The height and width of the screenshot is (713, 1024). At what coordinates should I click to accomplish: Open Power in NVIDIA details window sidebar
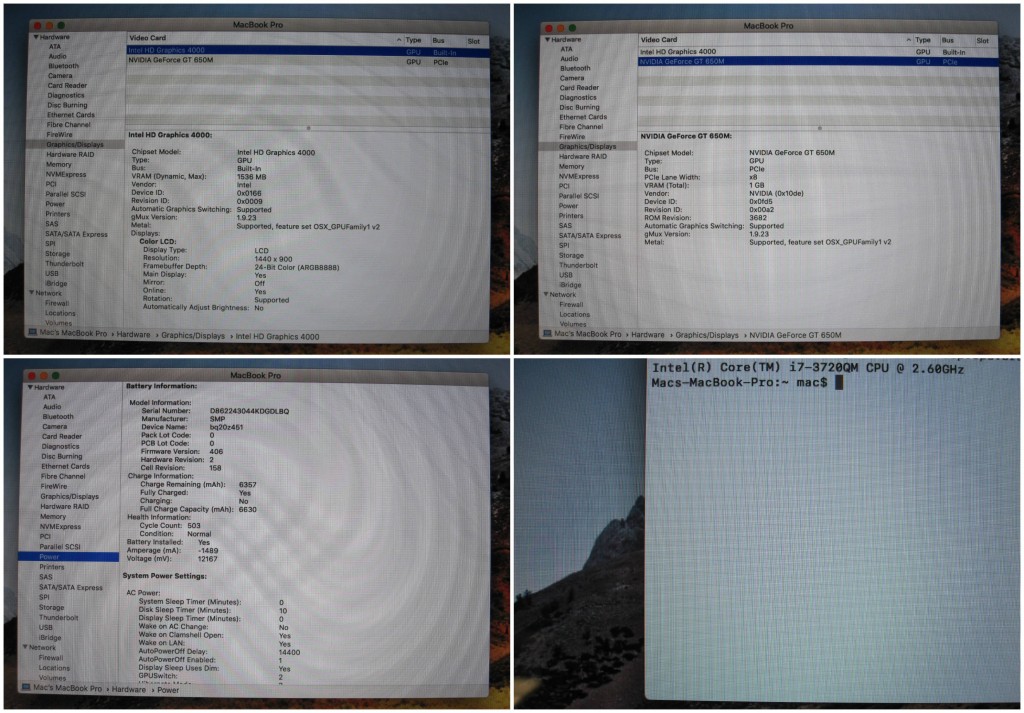click(568, 206)
